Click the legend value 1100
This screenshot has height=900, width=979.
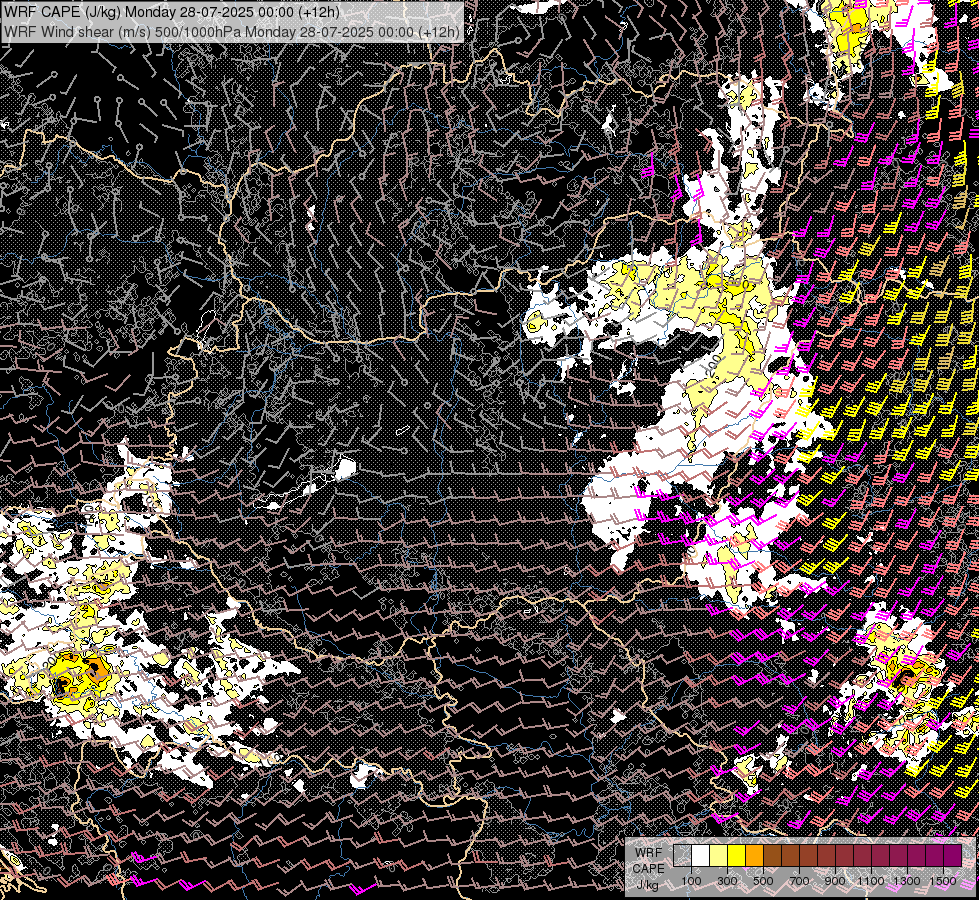pyautogui.click(x=870, y=881)
